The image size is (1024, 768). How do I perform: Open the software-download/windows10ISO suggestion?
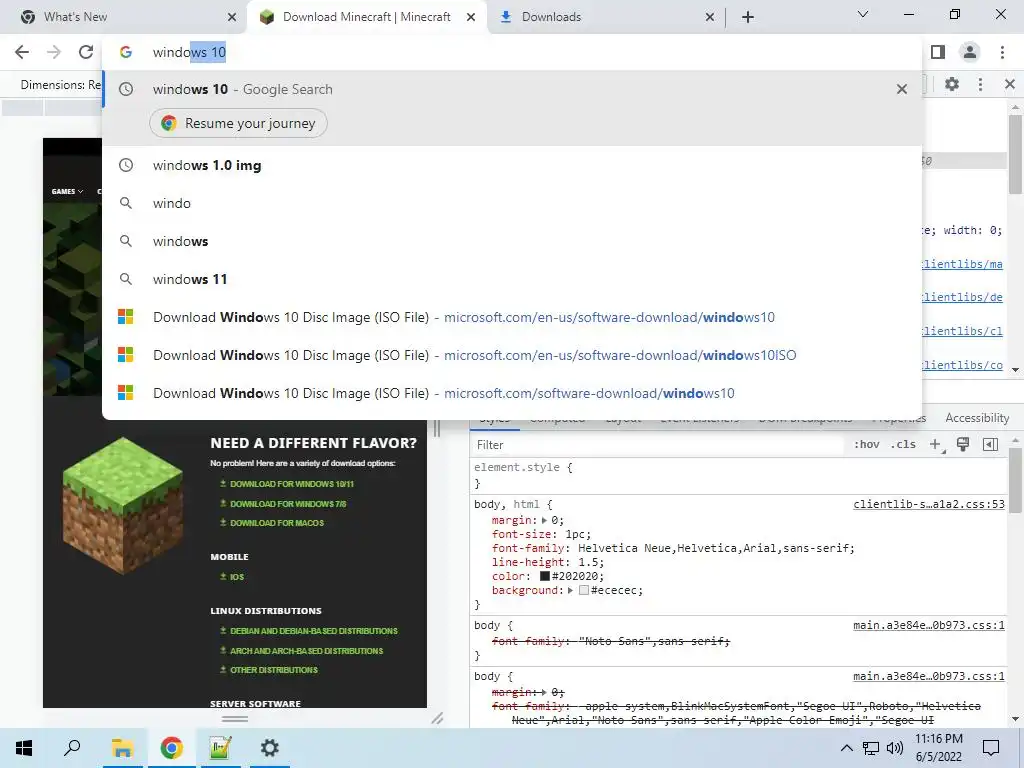512,355
